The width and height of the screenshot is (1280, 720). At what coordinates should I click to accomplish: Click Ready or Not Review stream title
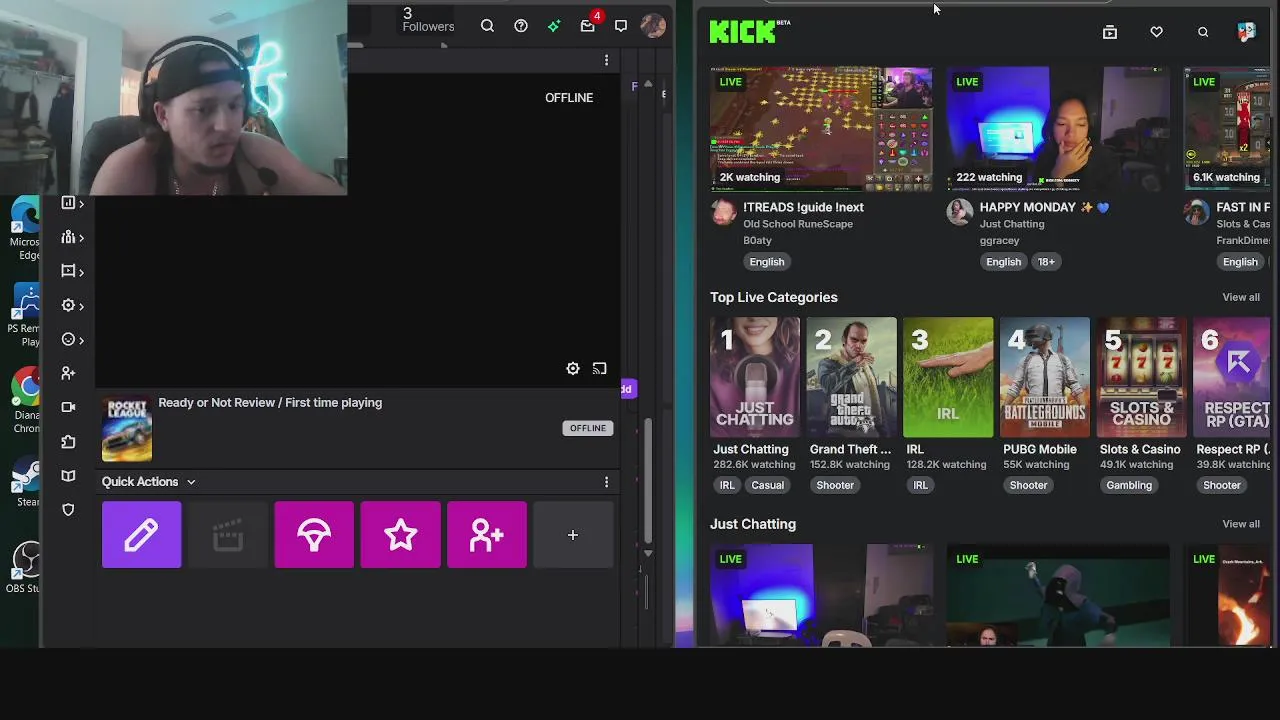point(270,403)
